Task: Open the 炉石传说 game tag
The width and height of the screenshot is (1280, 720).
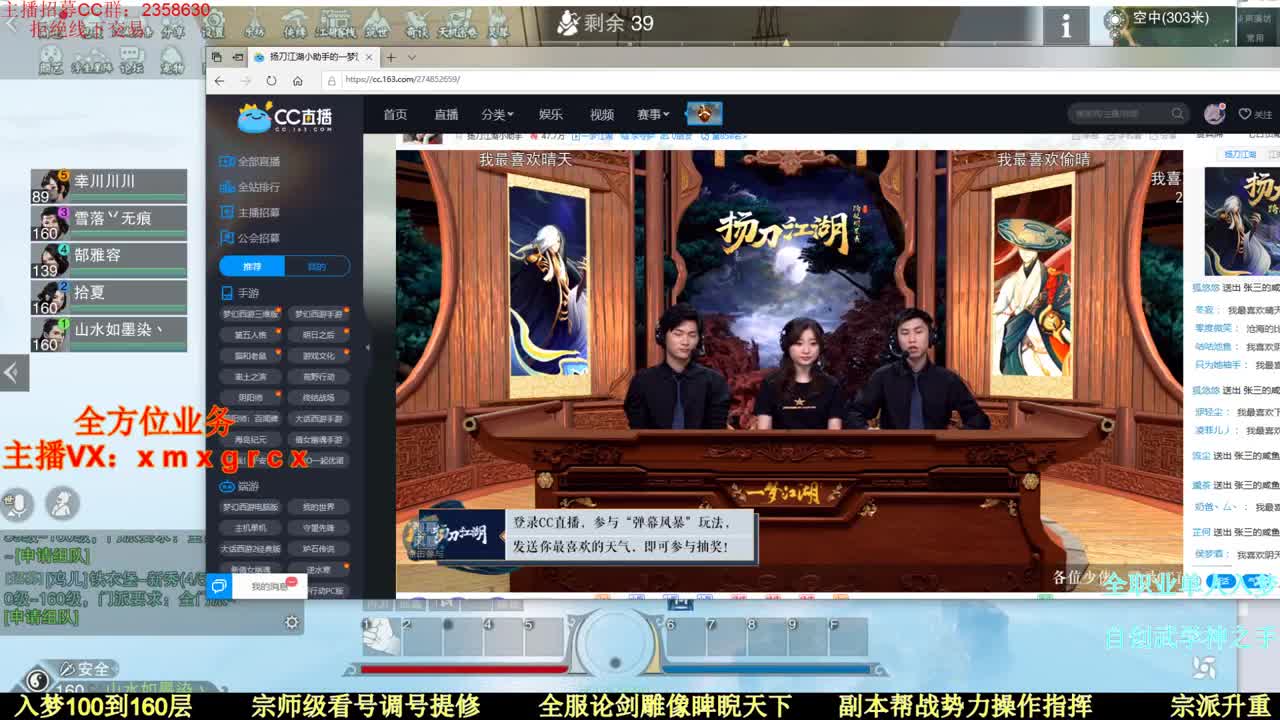Action: click(x=318, y=549)
